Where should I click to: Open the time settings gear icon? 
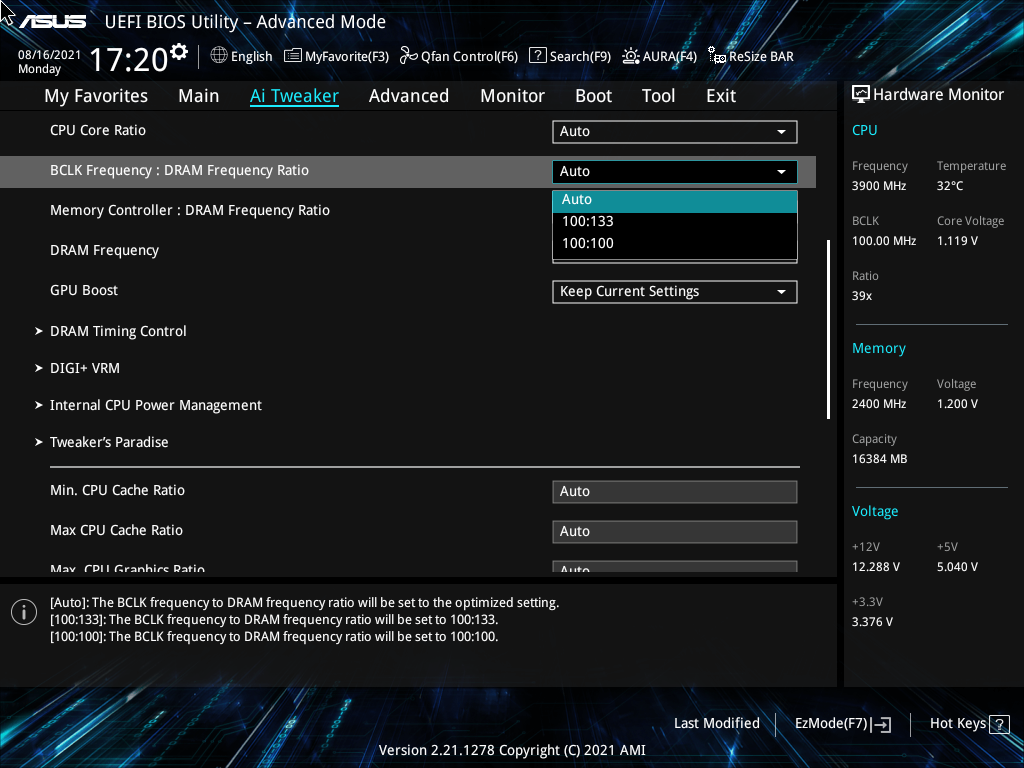179,52
